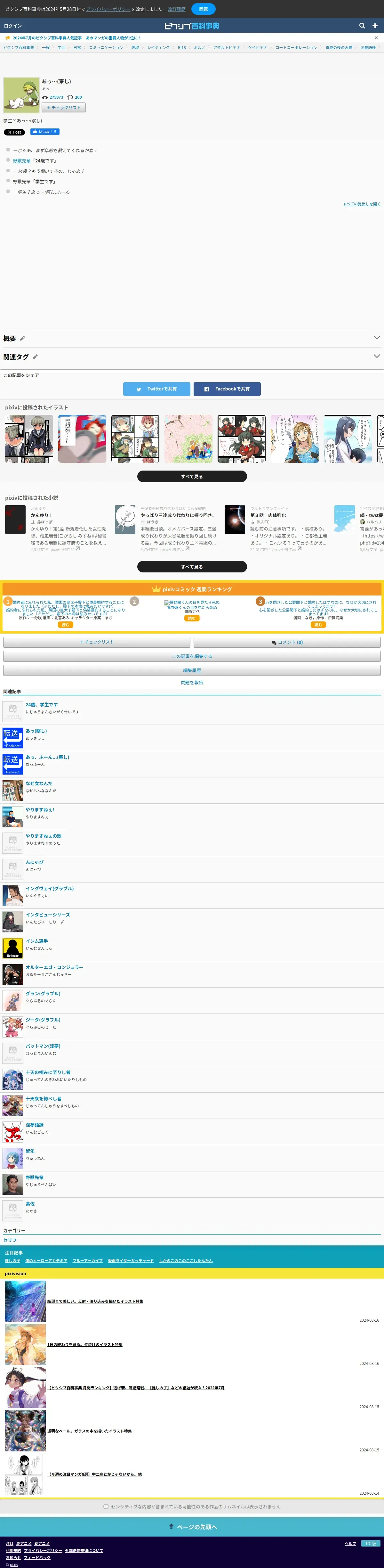Click すべて見る under illustrations
Viewport: 384px width, 1568px height.
click(x=192, y=477)
